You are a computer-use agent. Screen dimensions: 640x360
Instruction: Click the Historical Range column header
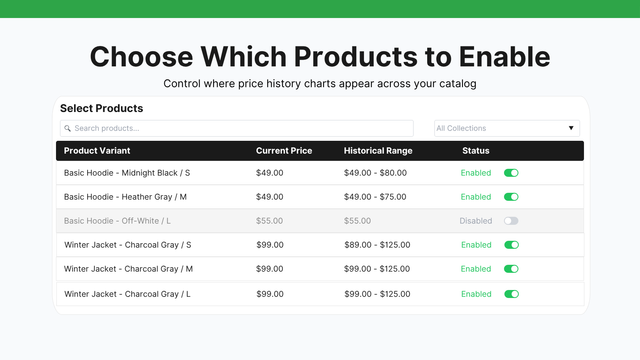(378, 151)
